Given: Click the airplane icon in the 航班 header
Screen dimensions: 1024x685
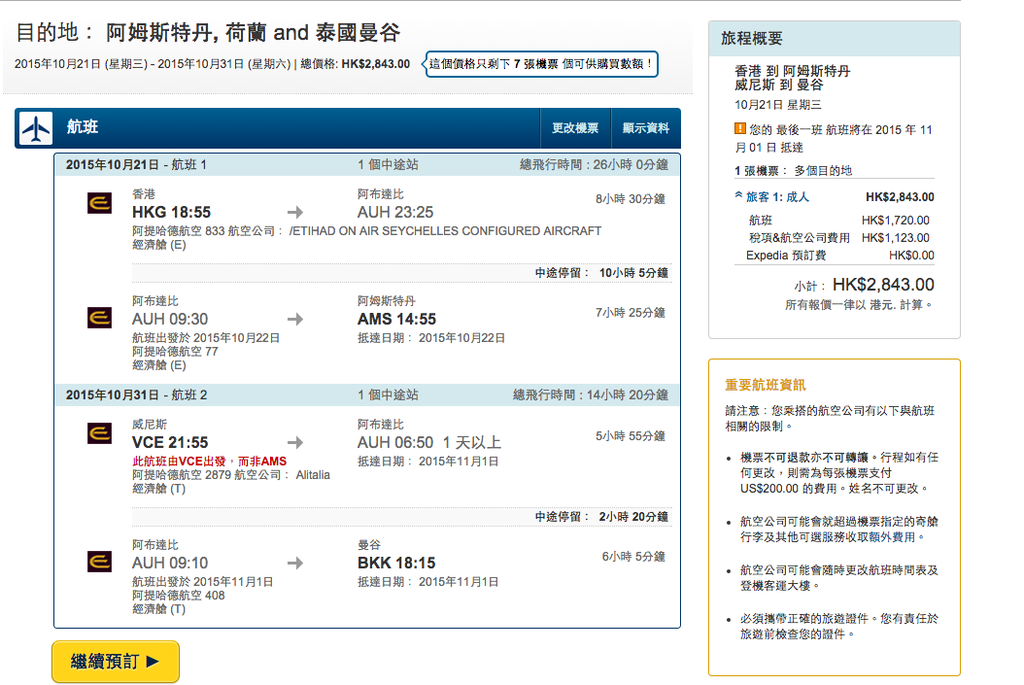Looking at the screenshot, I should tap(36, 128).
